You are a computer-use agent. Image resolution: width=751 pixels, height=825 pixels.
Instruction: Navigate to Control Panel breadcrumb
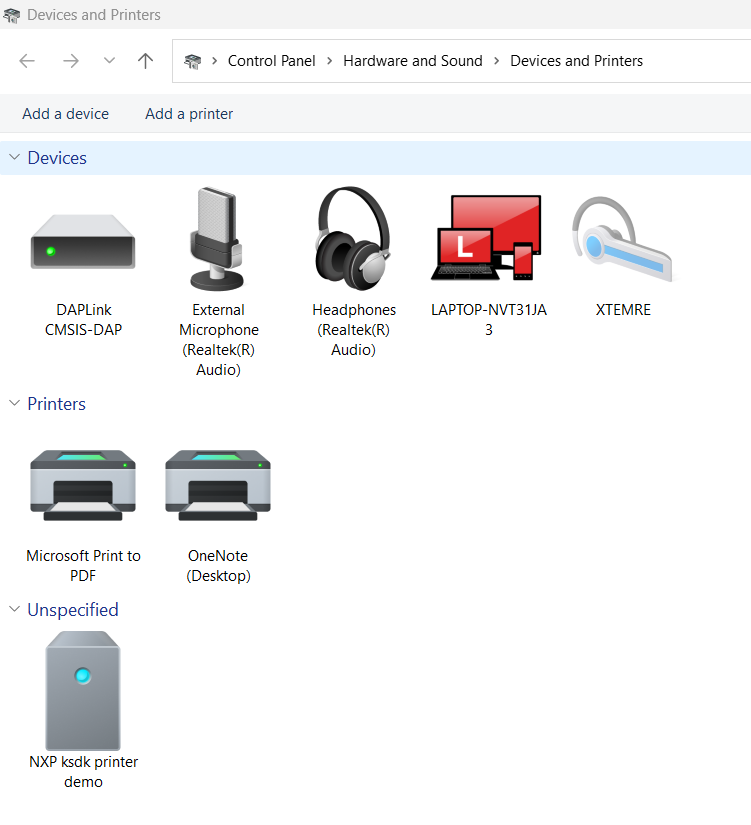point(272,61)
